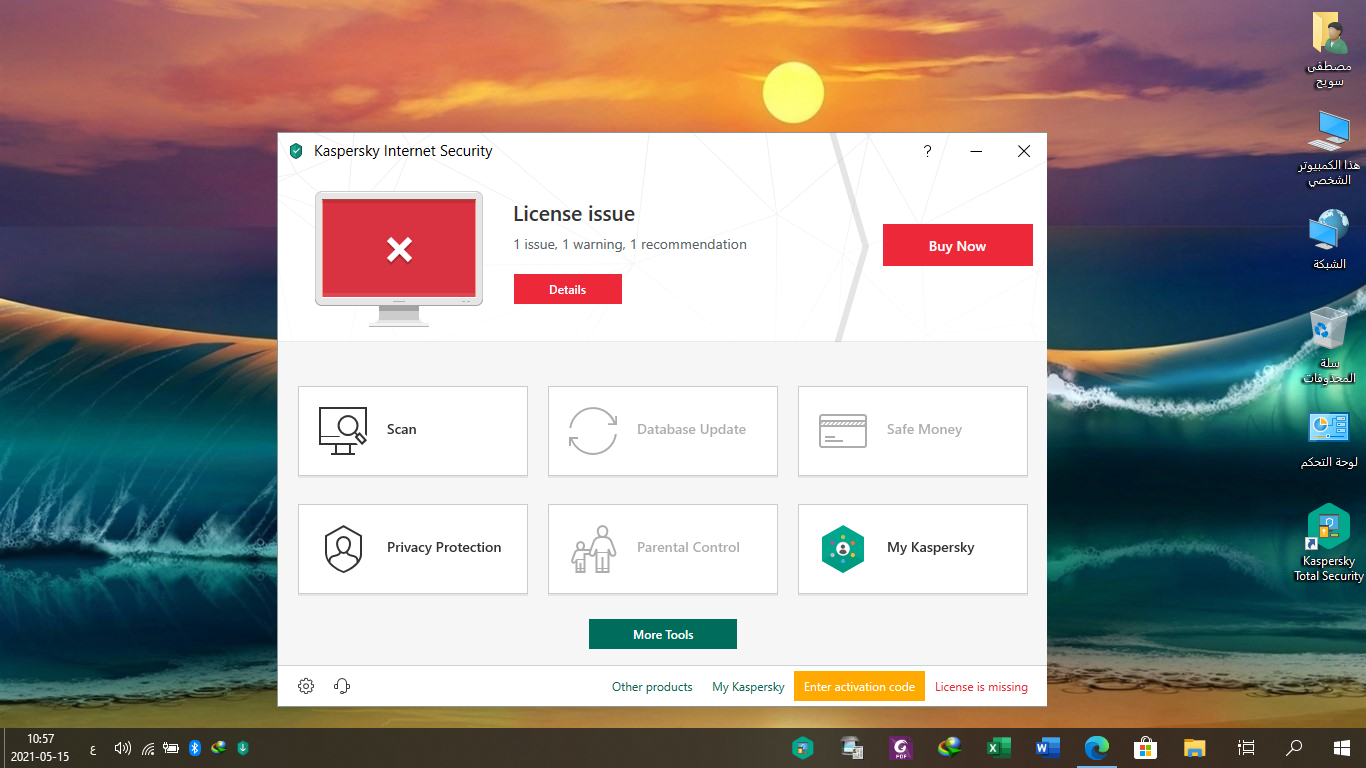The width and height of the screenshot is (1366, 768).
Task: Open Support via the headset icon
Action: [x=342, y=686]
